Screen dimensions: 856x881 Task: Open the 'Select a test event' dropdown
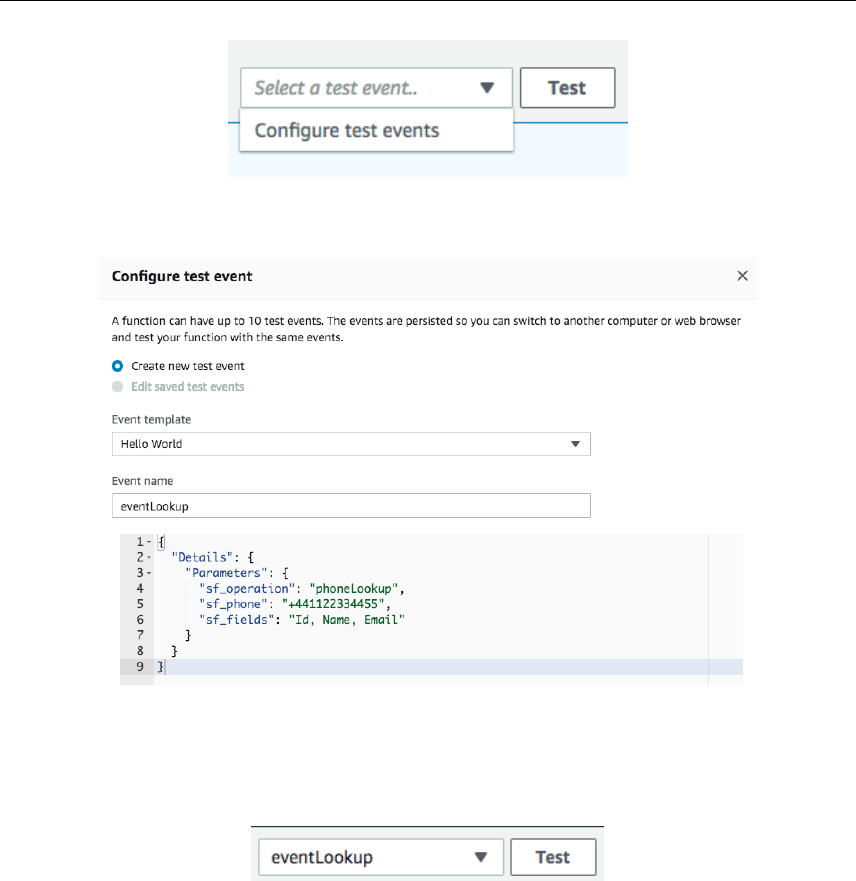[375, 88]
